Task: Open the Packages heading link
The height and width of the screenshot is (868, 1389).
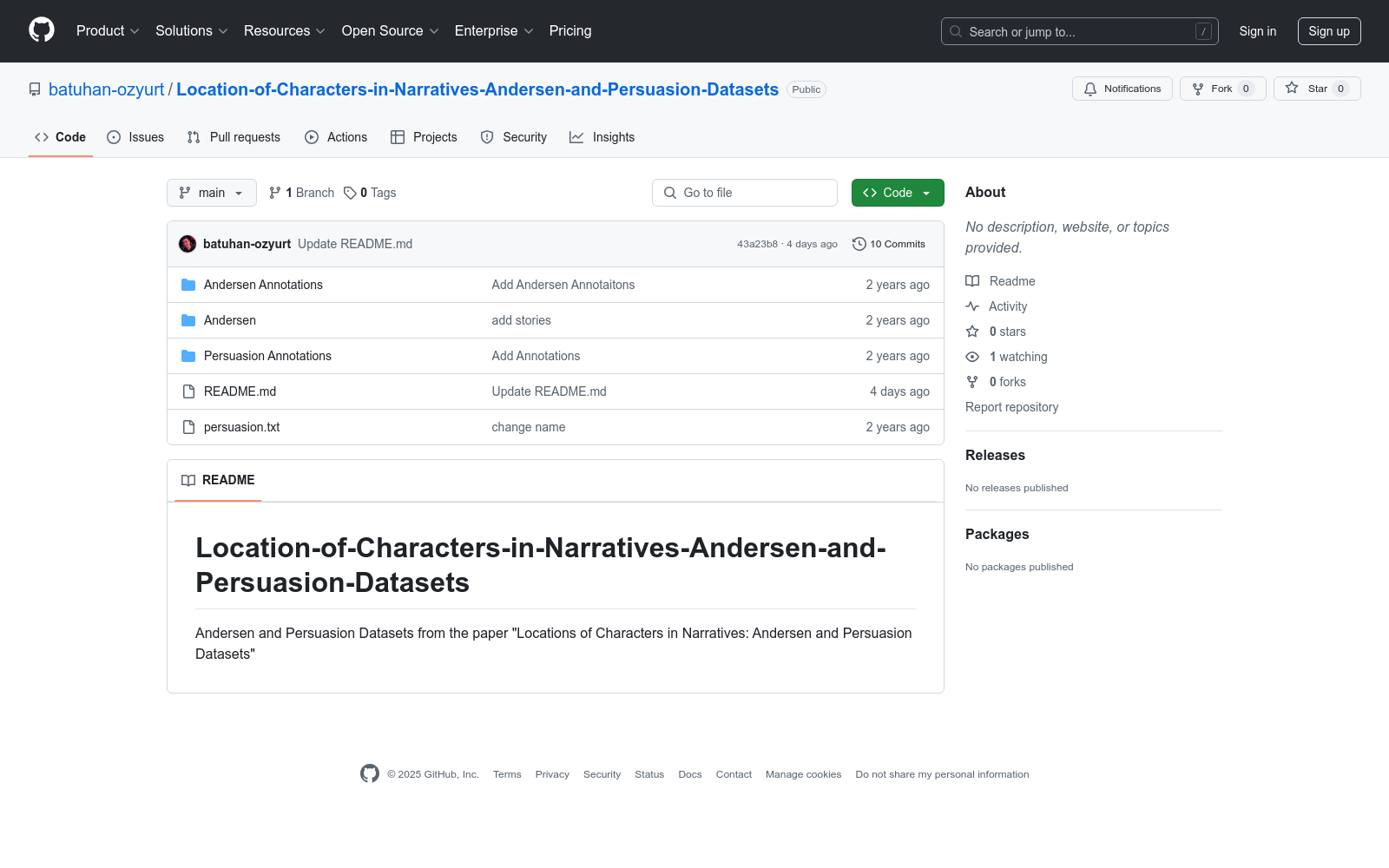Action: (x=997, y=535)
